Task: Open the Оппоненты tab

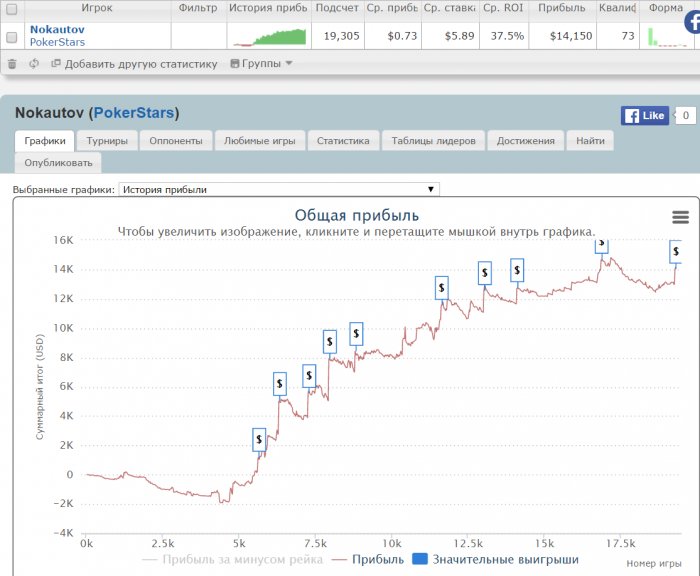Action: [175, 141]
